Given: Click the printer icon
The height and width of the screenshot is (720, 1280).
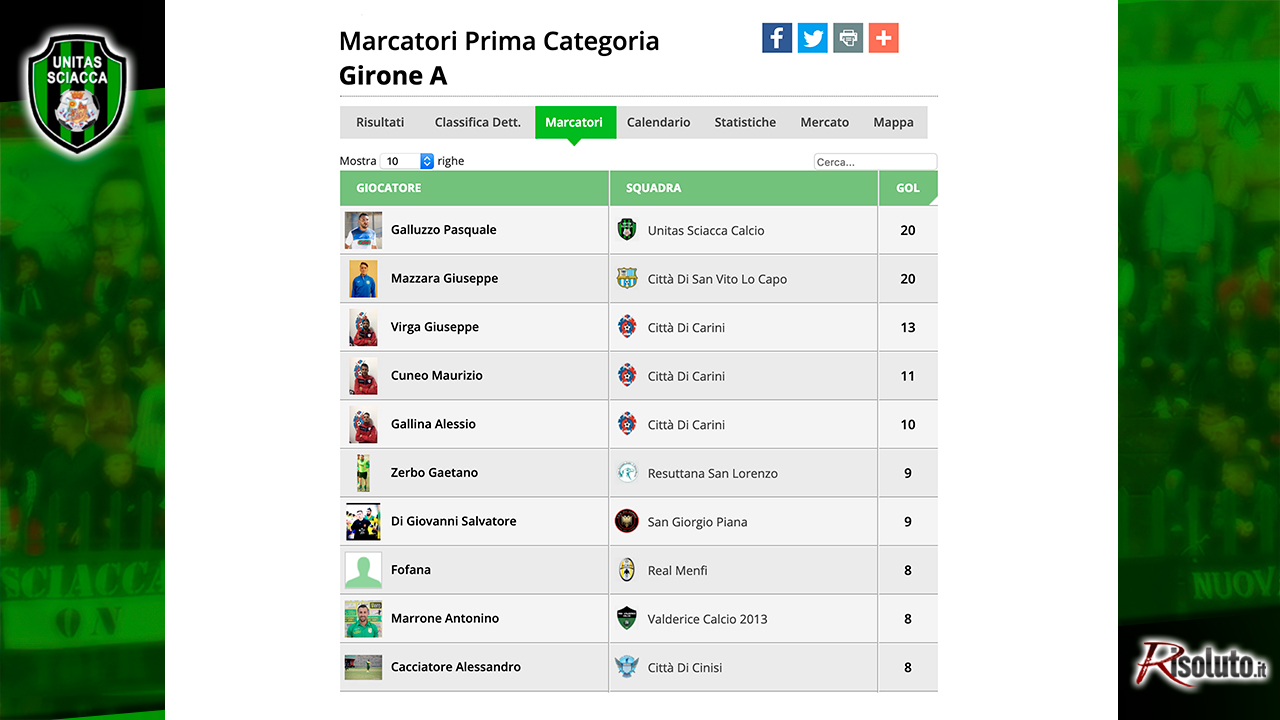Looking at the screenshot, I should click(x=848, y=38).
